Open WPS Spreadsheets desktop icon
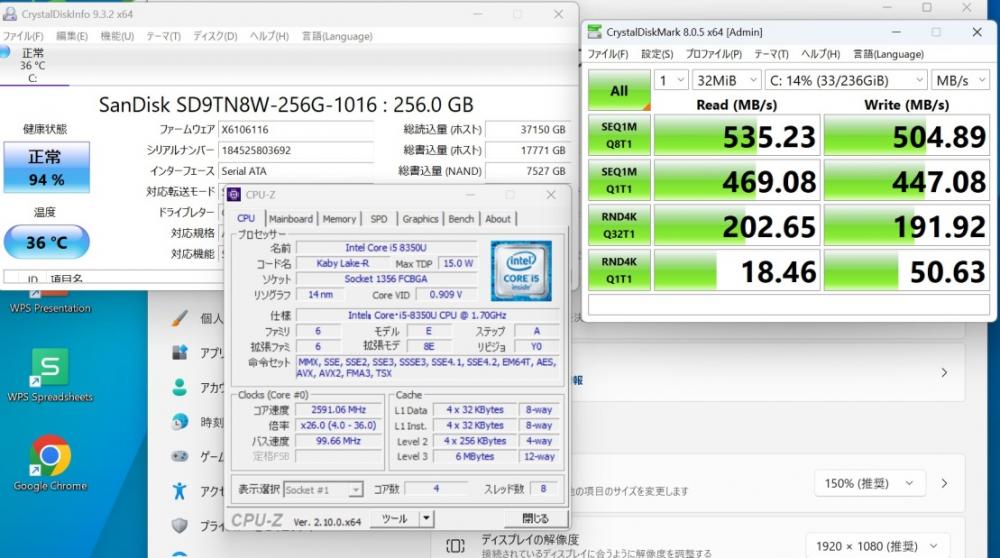Image resolution: width=1000 pixels, height=558 pixels. tap(50, 375)
